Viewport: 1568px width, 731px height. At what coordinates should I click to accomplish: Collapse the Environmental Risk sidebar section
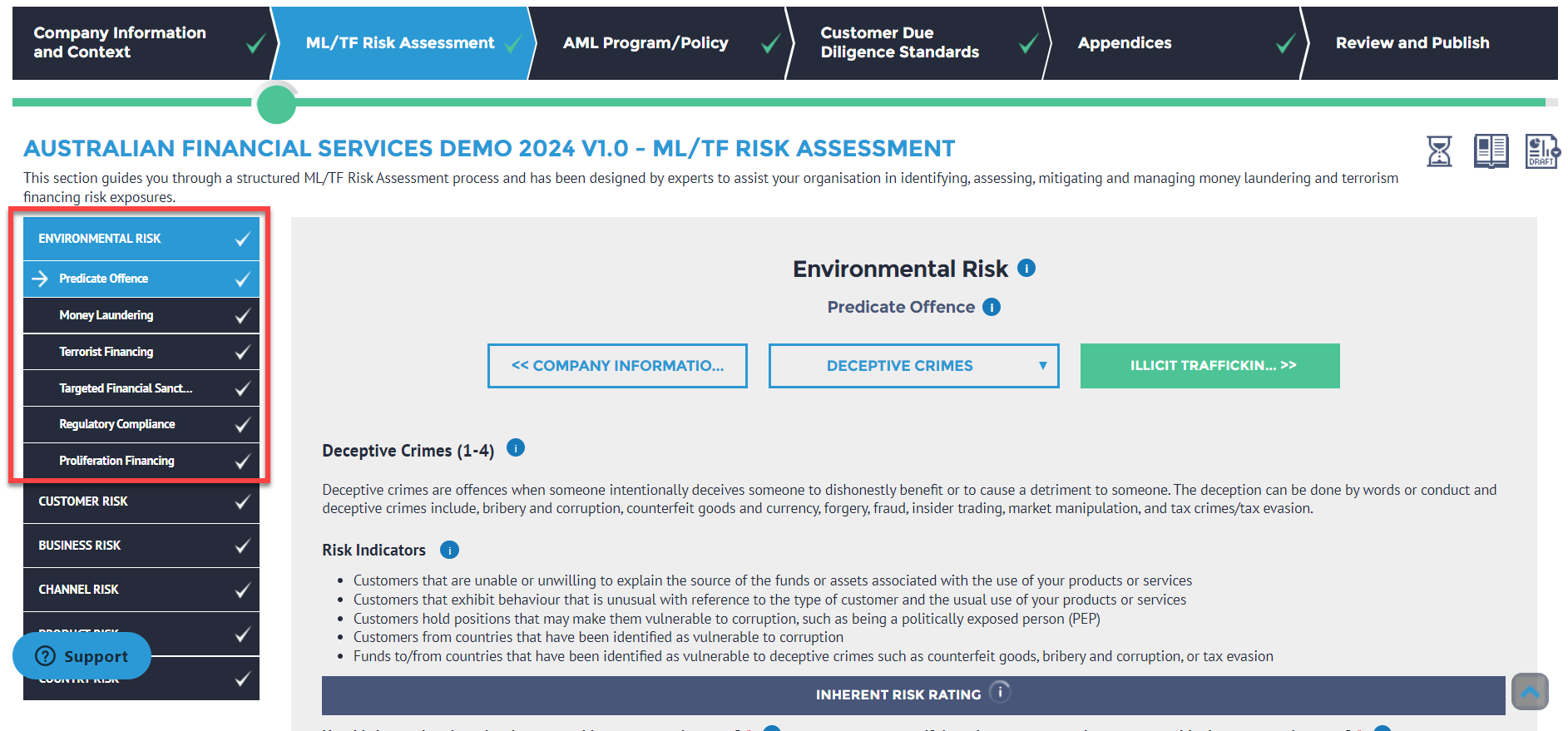pyautogui.click(x=141, y=239)
